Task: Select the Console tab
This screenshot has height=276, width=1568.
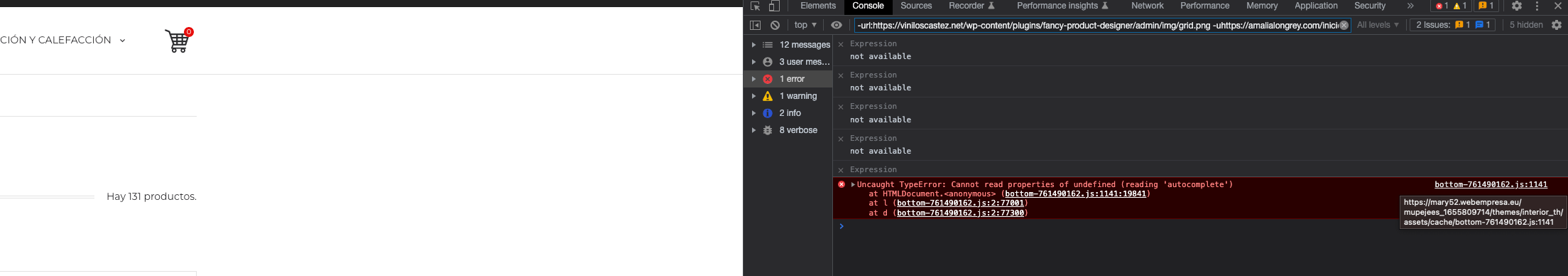Action: [x=868, y=6]
